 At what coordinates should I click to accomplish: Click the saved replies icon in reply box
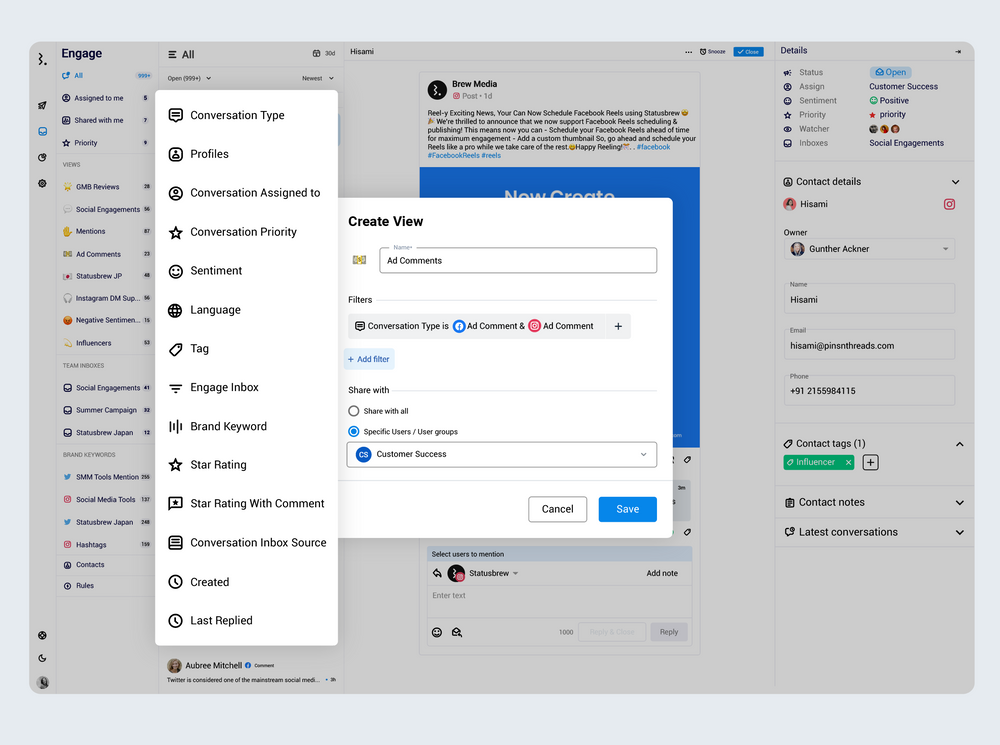[x=457, y=632]
